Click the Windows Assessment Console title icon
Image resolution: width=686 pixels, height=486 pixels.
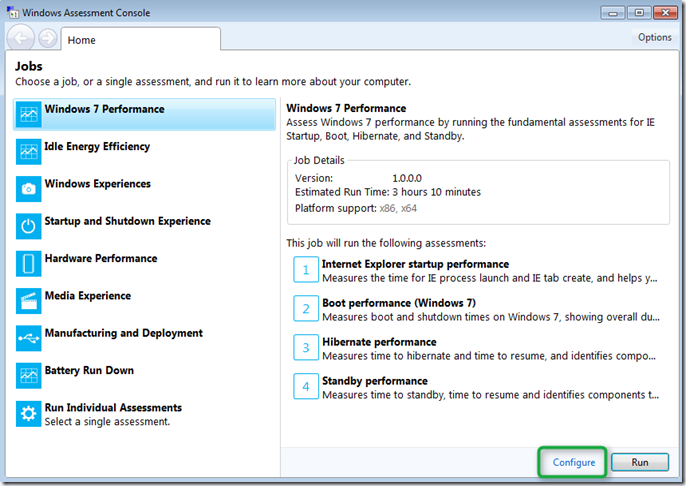click(x=13, y=12)
